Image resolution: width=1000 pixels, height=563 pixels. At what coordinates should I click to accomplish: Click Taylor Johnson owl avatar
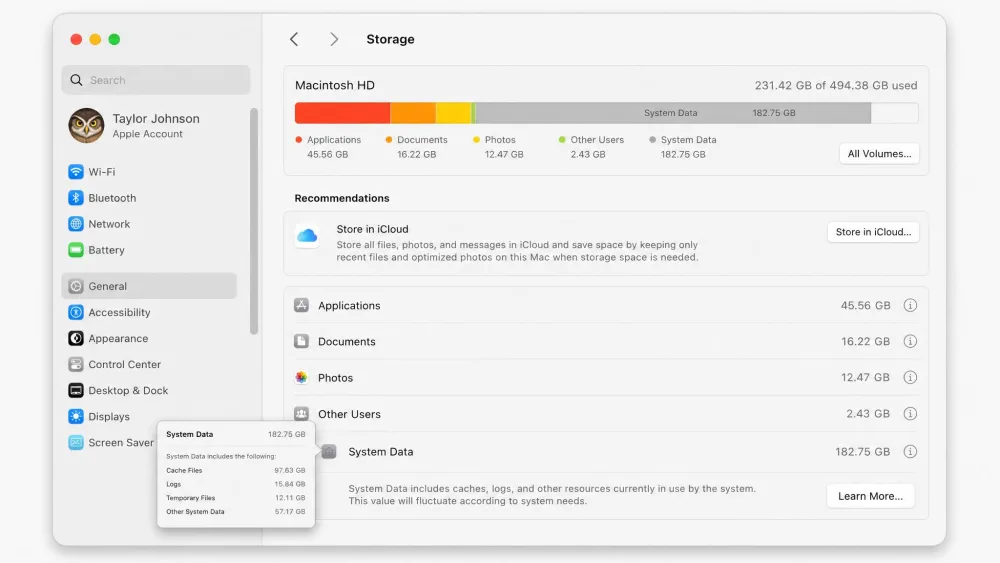point(86,126)
